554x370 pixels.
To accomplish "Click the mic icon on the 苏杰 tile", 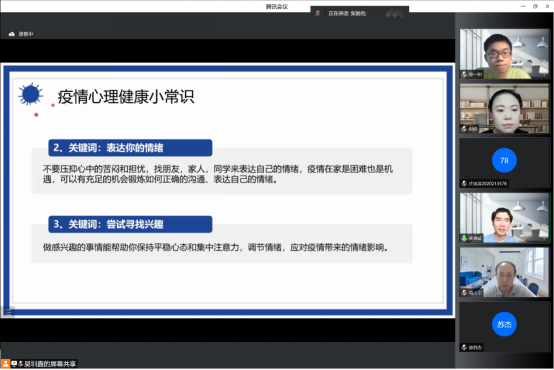I will click(x=464, y=347).
